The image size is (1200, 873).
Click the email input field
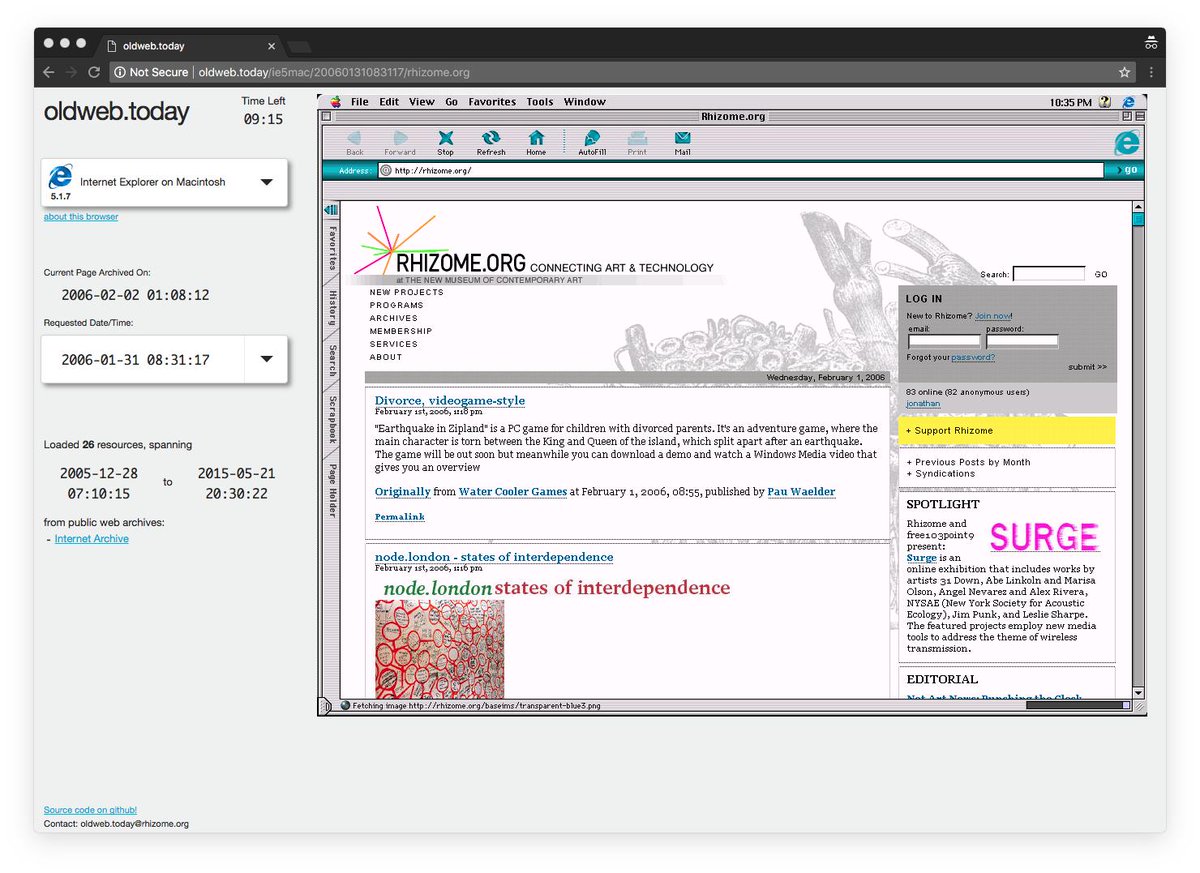tap(944, 341)
